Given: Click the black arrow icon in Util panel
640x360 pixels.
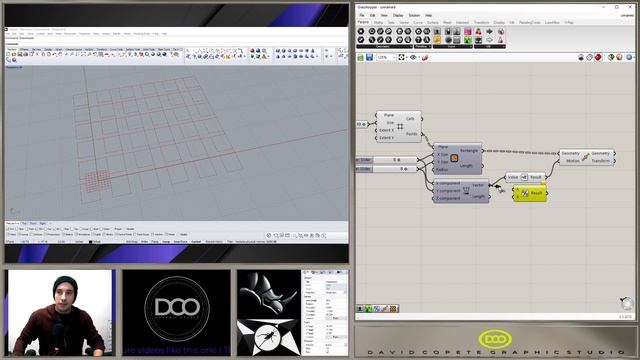Looking at the screenshot, I should click(489, 31).
